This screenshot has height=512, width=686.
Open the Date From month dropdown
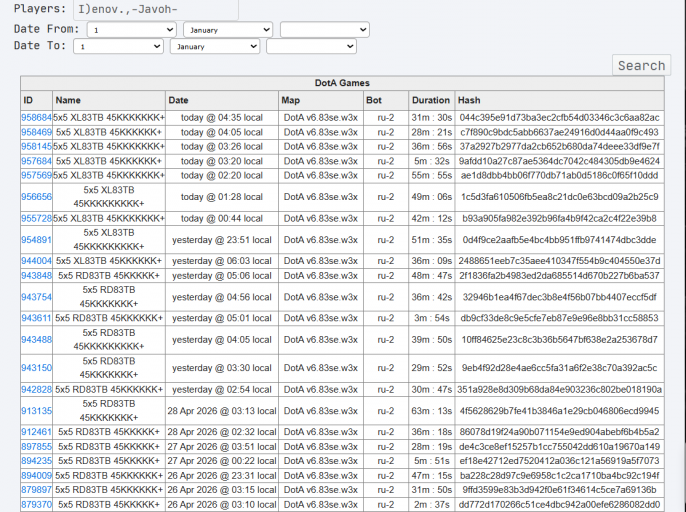[228, 30]
